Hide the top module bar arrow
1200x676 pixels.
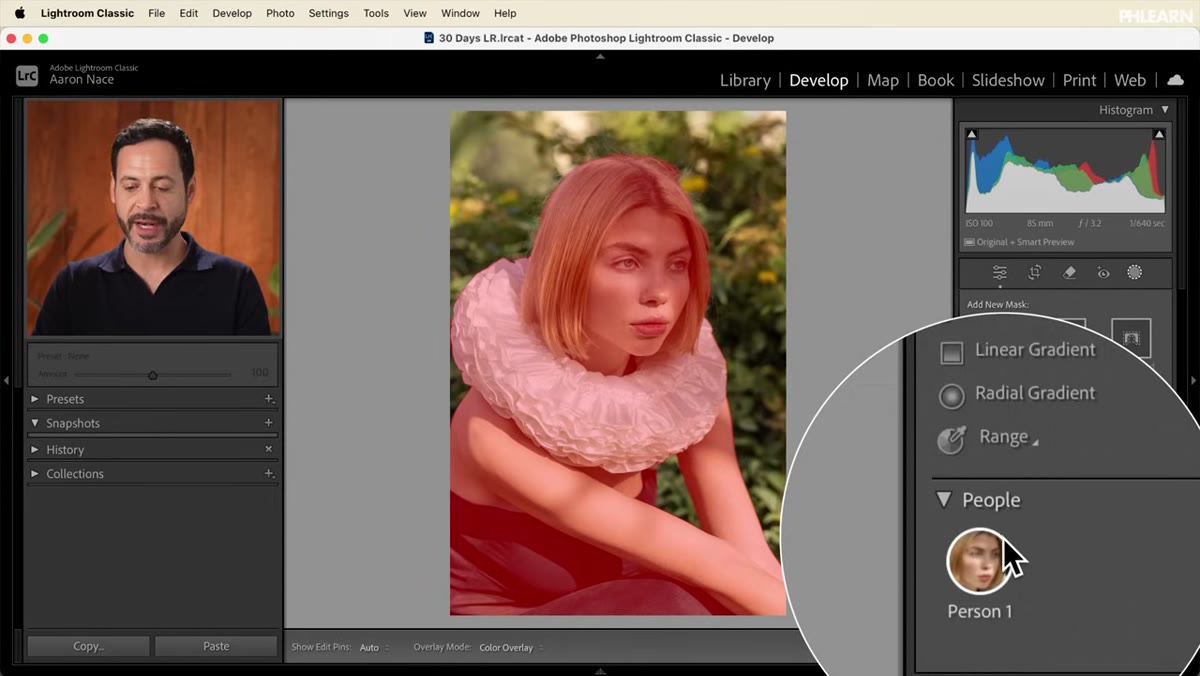point(600,57)
